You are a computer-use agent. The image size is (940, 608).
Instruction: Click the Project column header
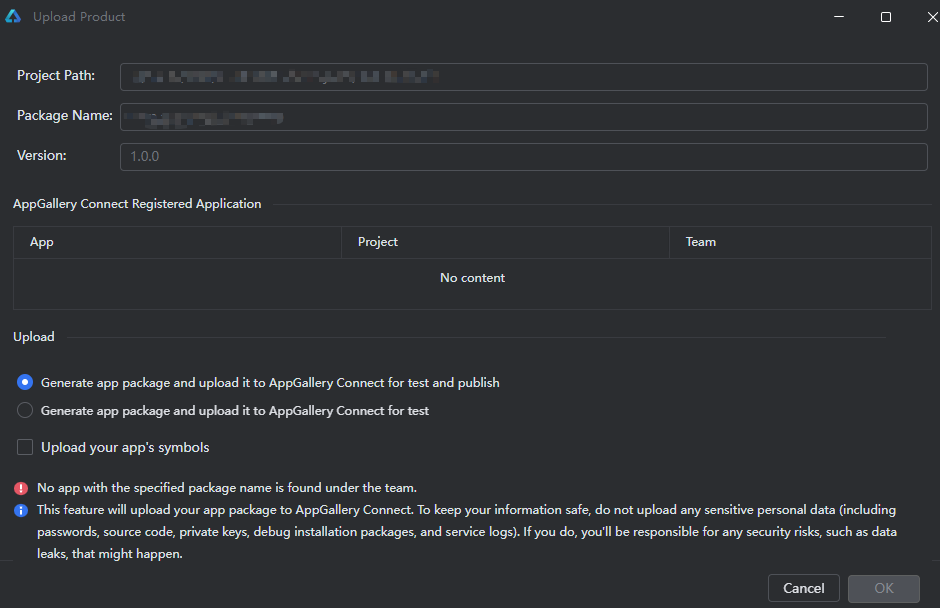tap(378, 242)
